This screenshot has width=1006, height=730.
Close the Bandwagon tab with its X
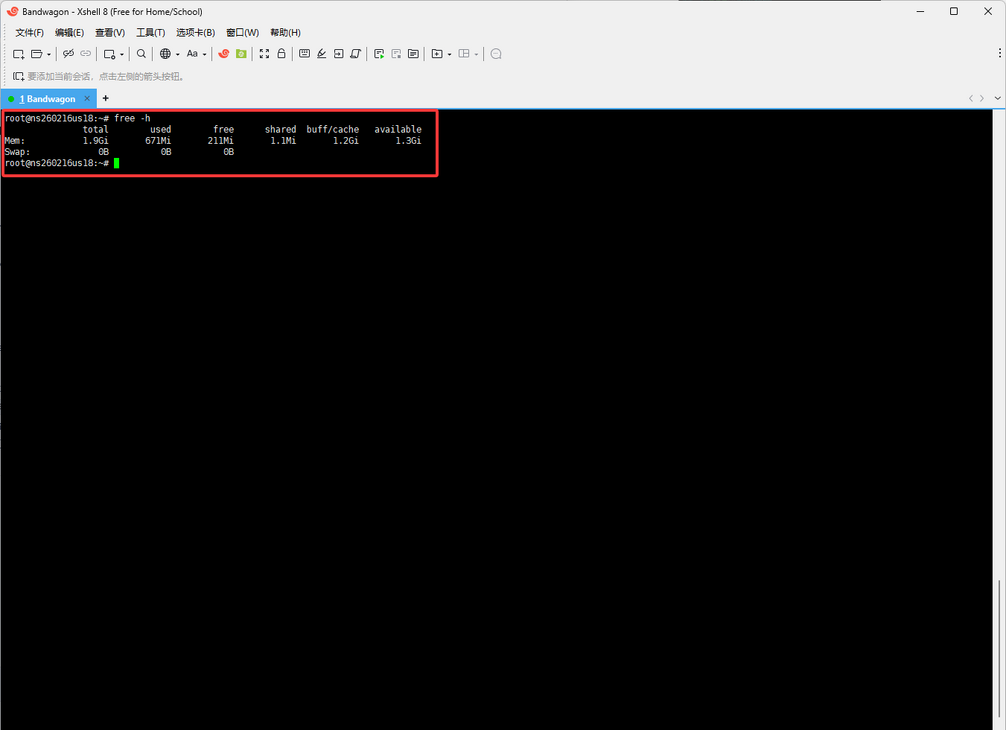pos(87,99)
